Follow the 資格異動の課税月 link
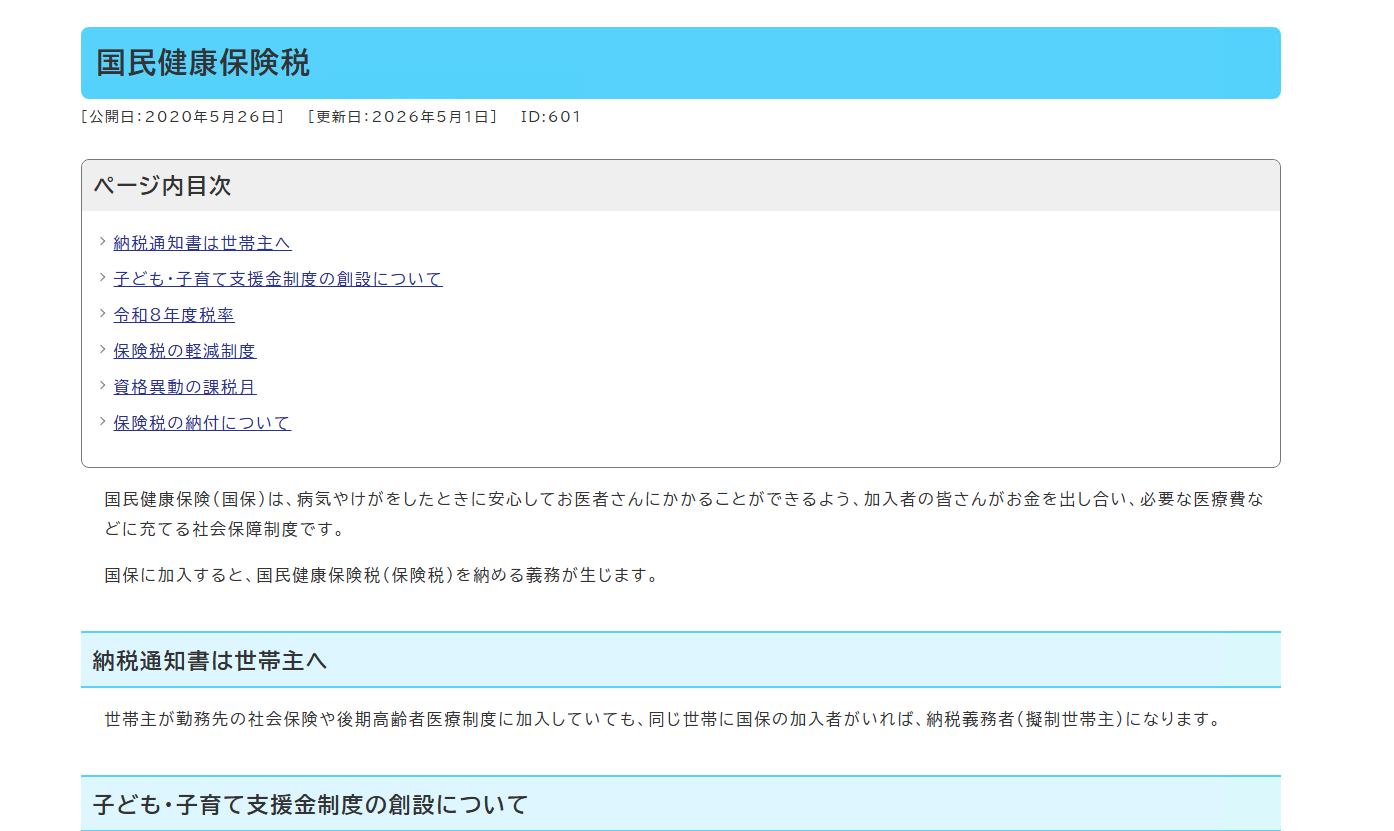 [x=185, y=387]
